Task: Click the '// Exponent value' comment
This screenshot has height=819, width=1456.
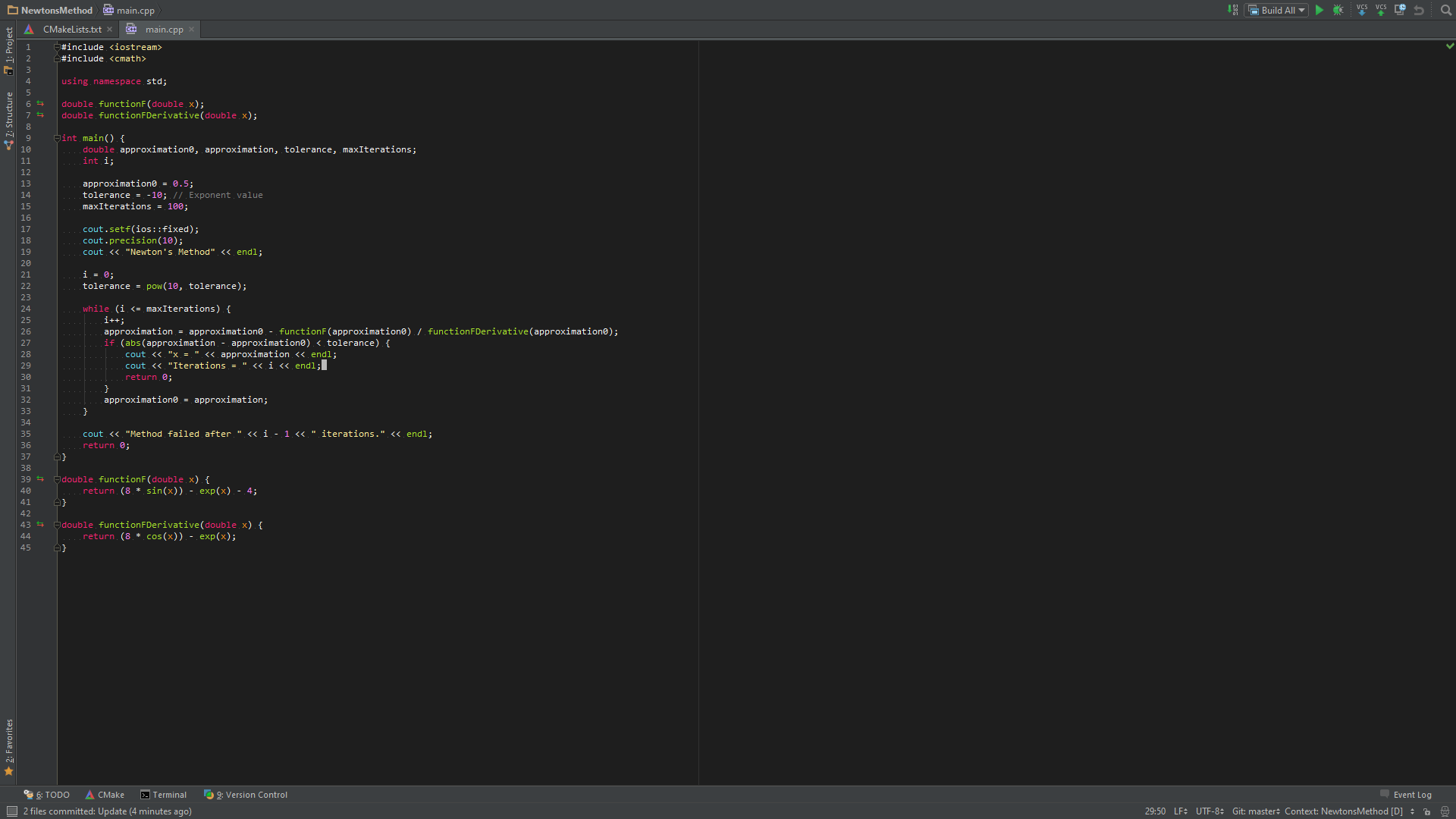Action: [218, 195]
